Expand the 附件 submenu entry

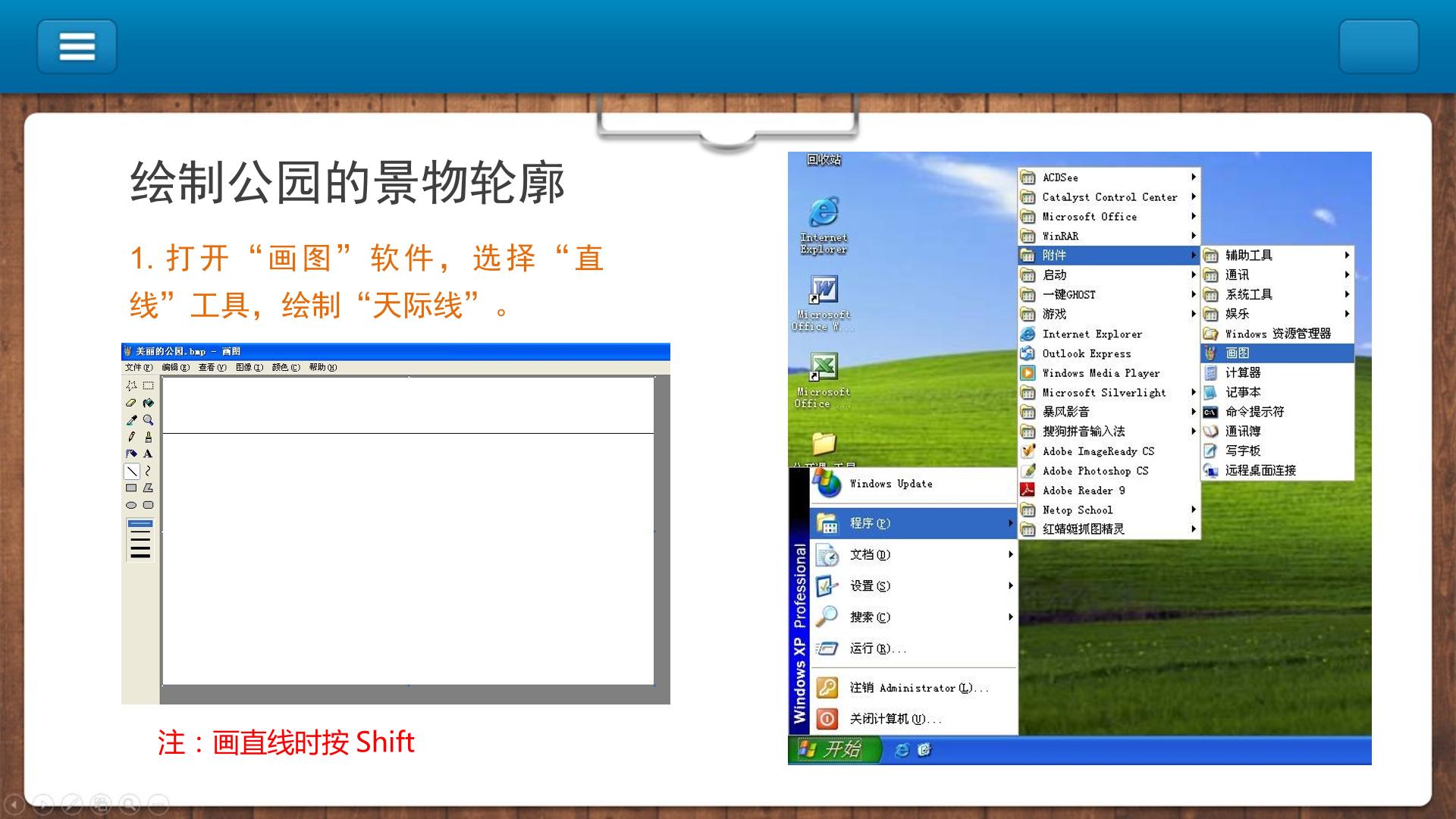click(x=1108, y=256)
